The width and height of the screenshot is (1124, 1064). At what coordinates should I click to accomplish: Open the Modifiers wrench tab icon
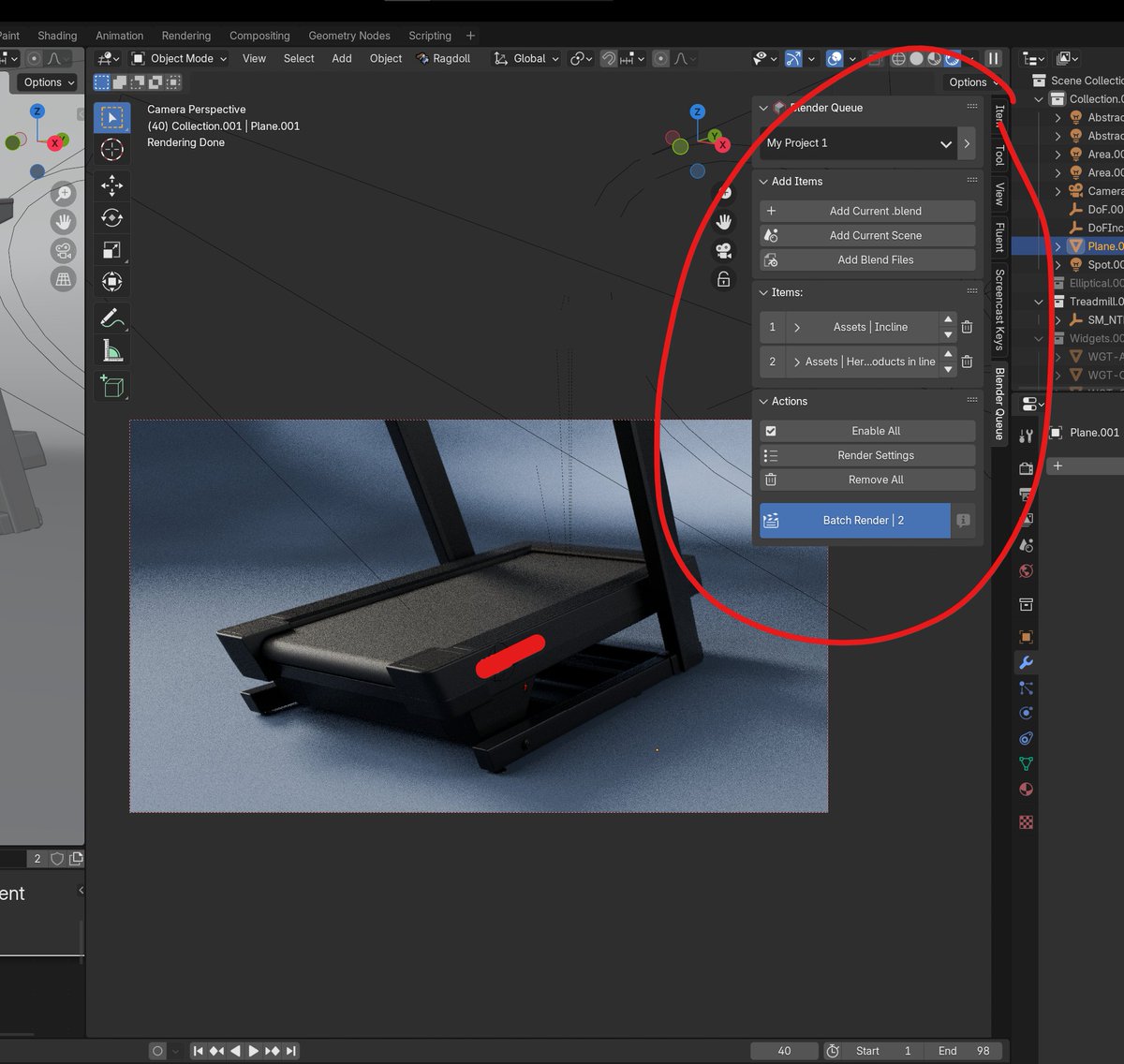(1026, 662)
